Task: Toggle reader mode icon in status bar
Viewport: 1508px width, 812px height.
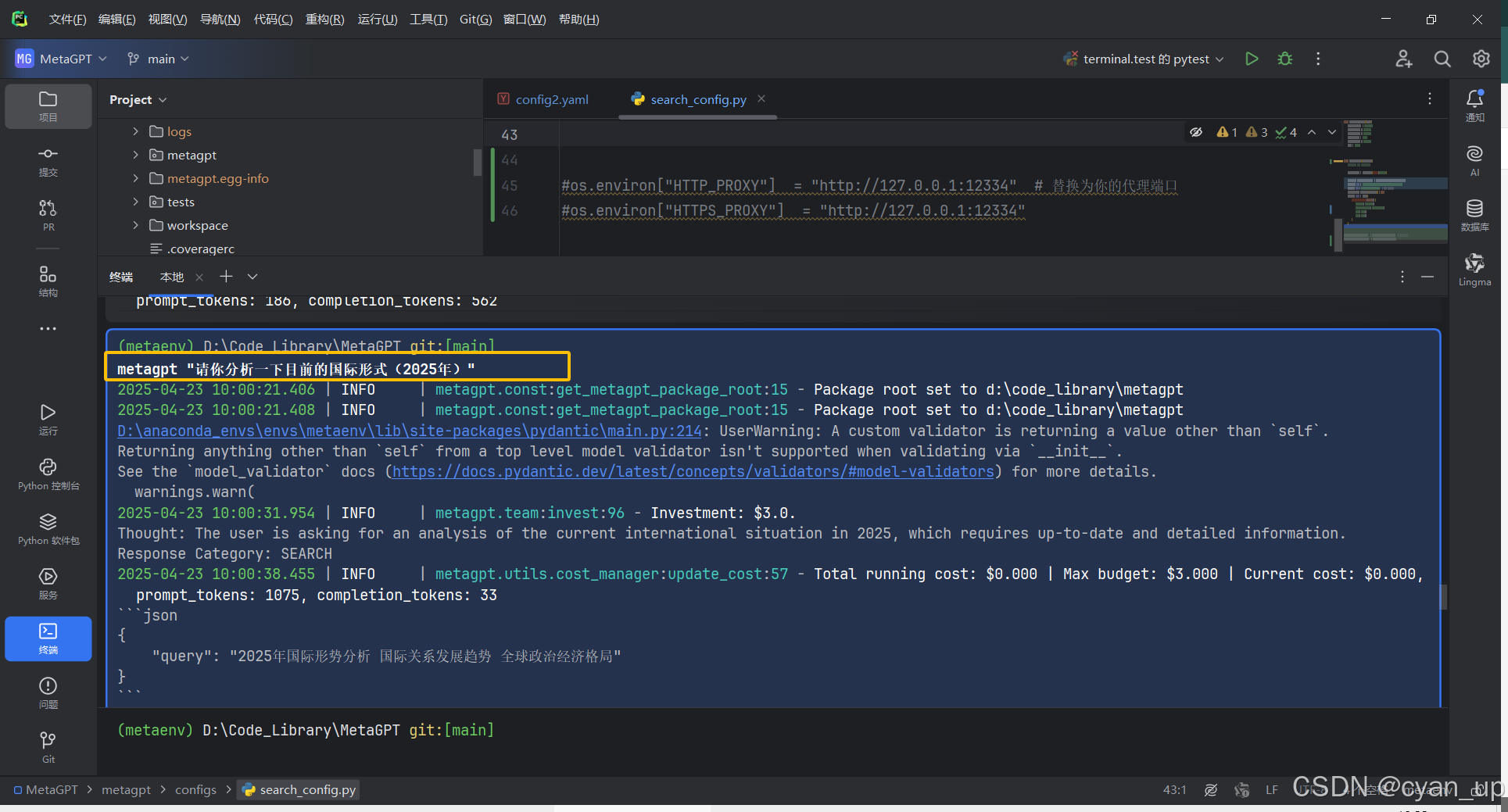Action: tap(1211, 789)
